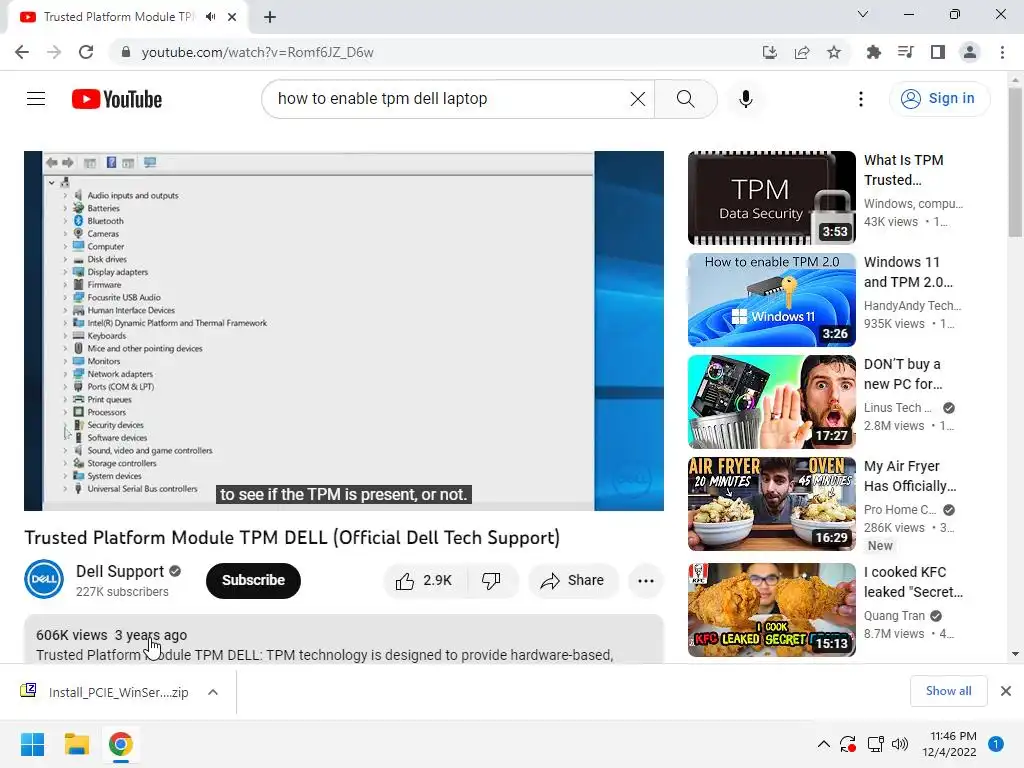Click the video player to pause
This screenshot has width=1024, height=768.
click(x=344, y=330)
